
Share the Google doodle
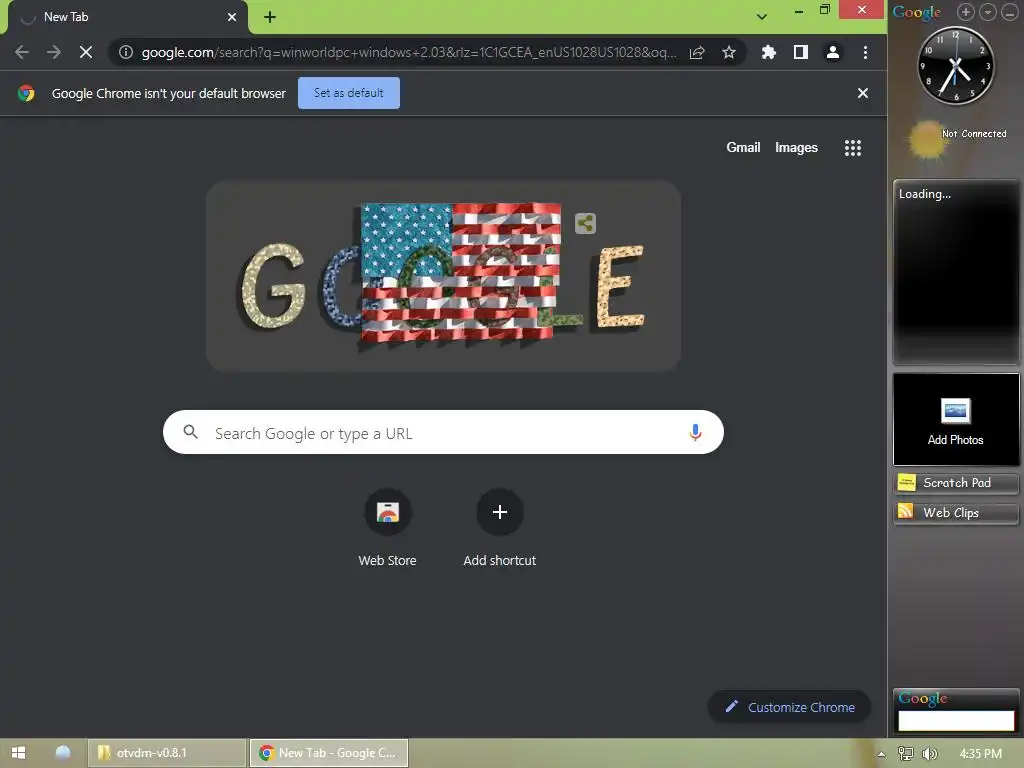pos(585,223)
